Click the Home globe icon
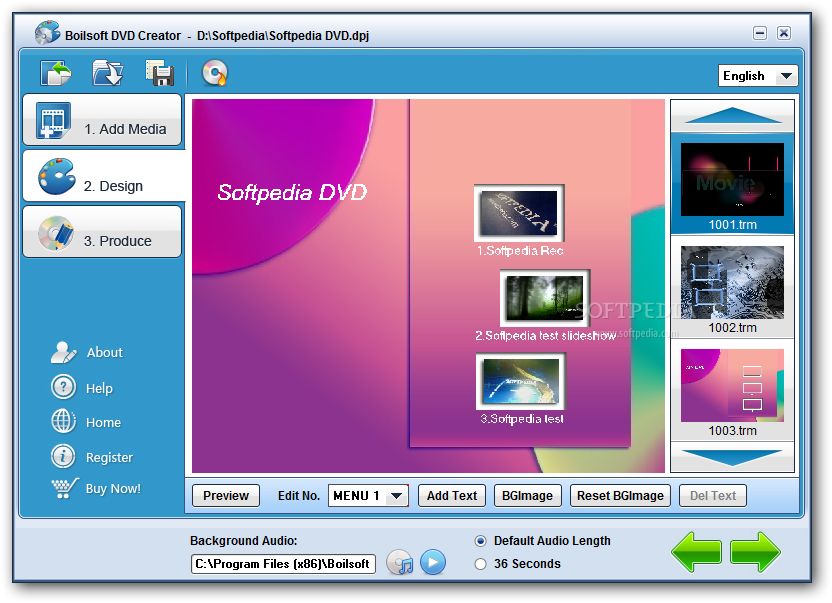Viewport: 832px width, 603px height. coord(63,421)
